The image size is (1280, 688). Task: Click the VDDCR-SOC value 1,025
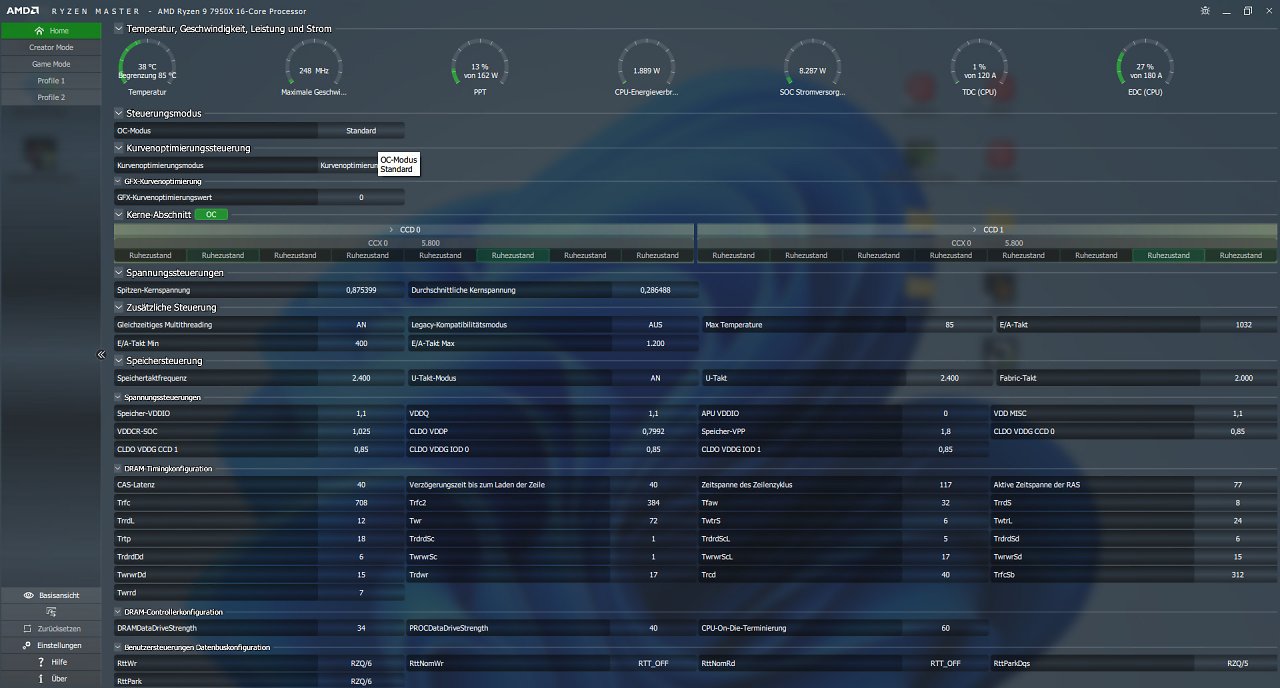point(361,432)
